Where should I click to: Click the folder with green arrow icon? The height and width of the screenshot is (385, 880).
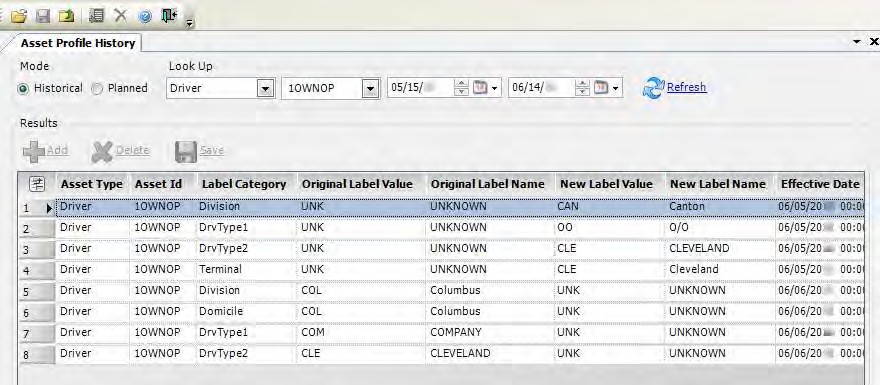[67, 16]
